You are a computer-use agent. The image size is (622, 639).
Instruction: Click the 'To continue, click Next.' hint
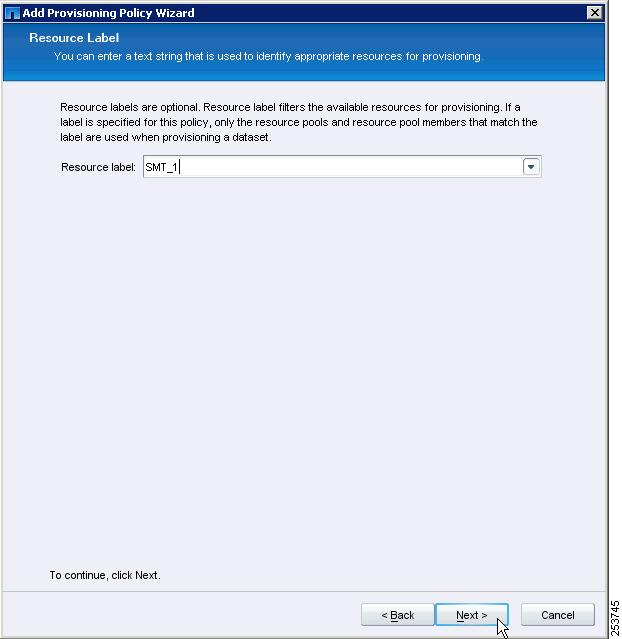[105, 575]
